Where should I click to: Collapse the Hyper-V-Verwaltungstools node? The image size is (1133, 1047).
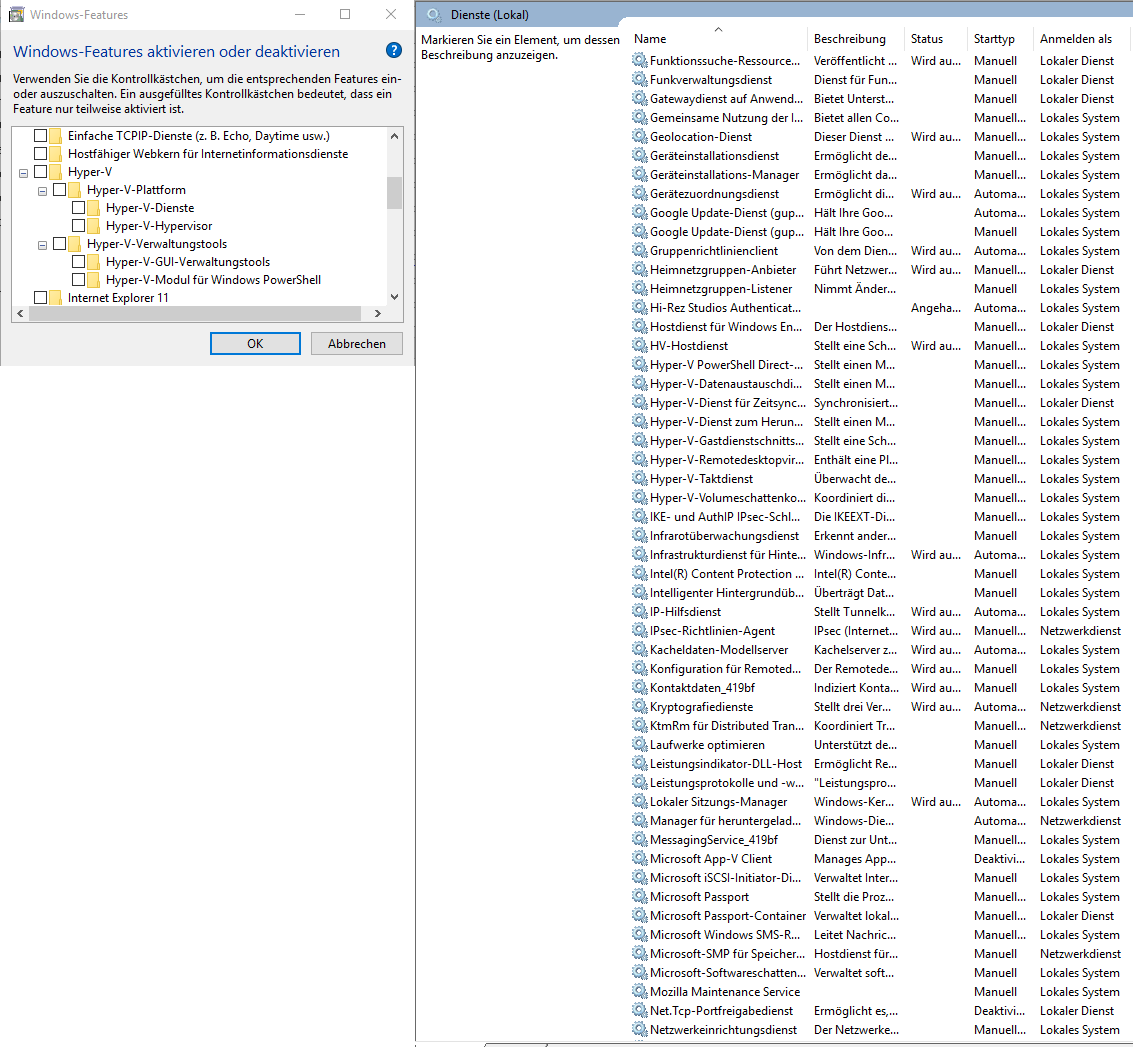point(42,245)
